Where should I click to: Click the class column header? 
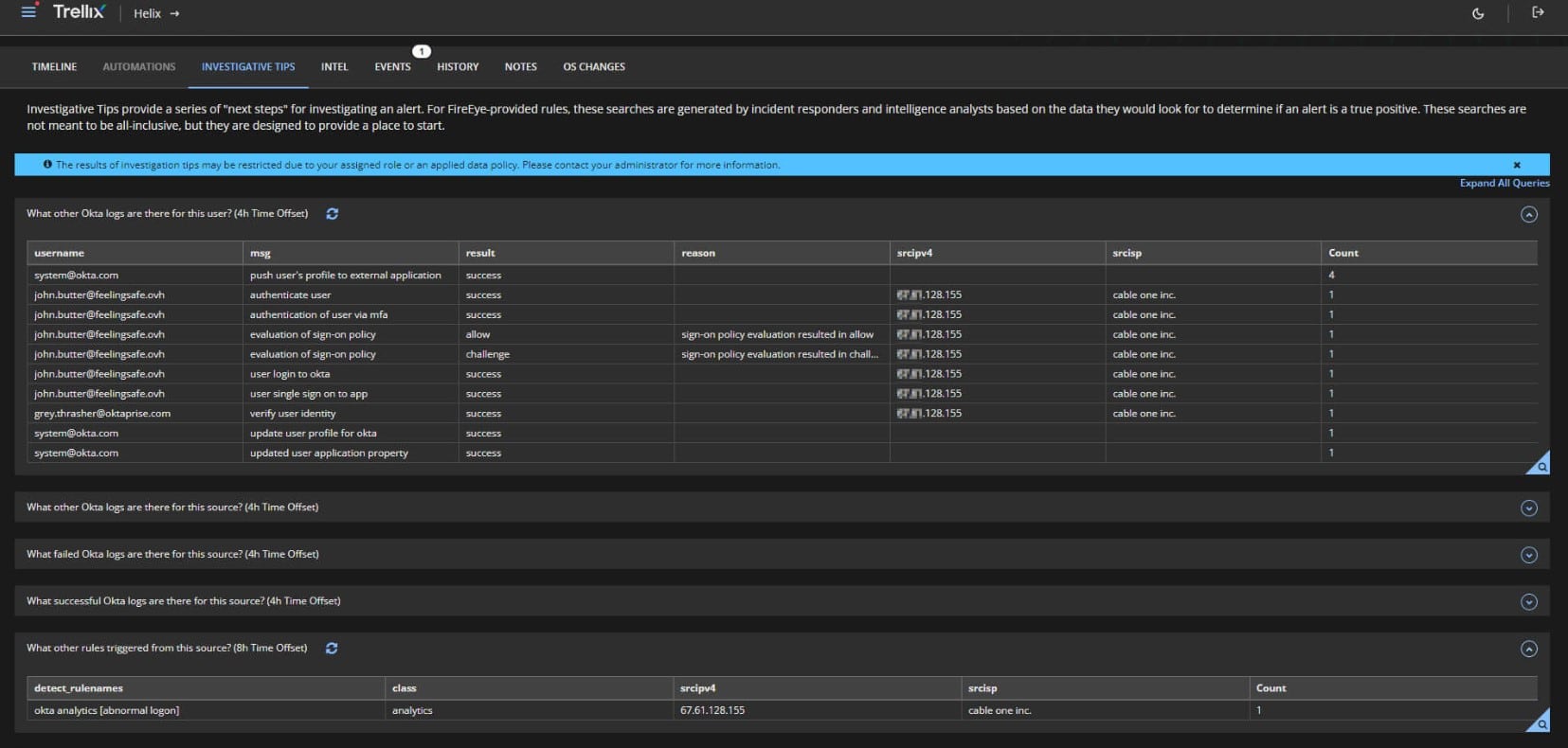click(x=529, y=688)
